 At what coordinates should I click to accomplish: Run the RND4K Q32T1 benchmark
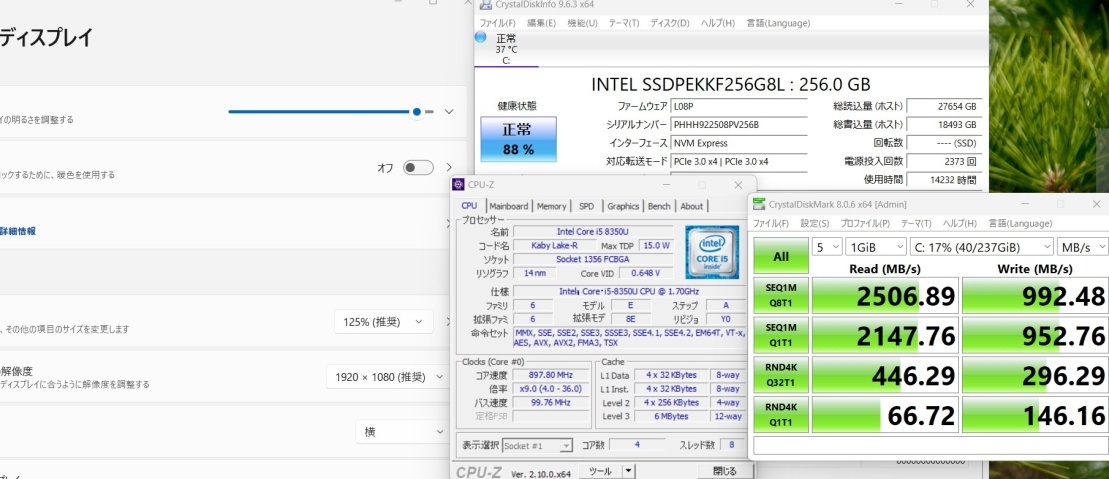click(781, 374)
